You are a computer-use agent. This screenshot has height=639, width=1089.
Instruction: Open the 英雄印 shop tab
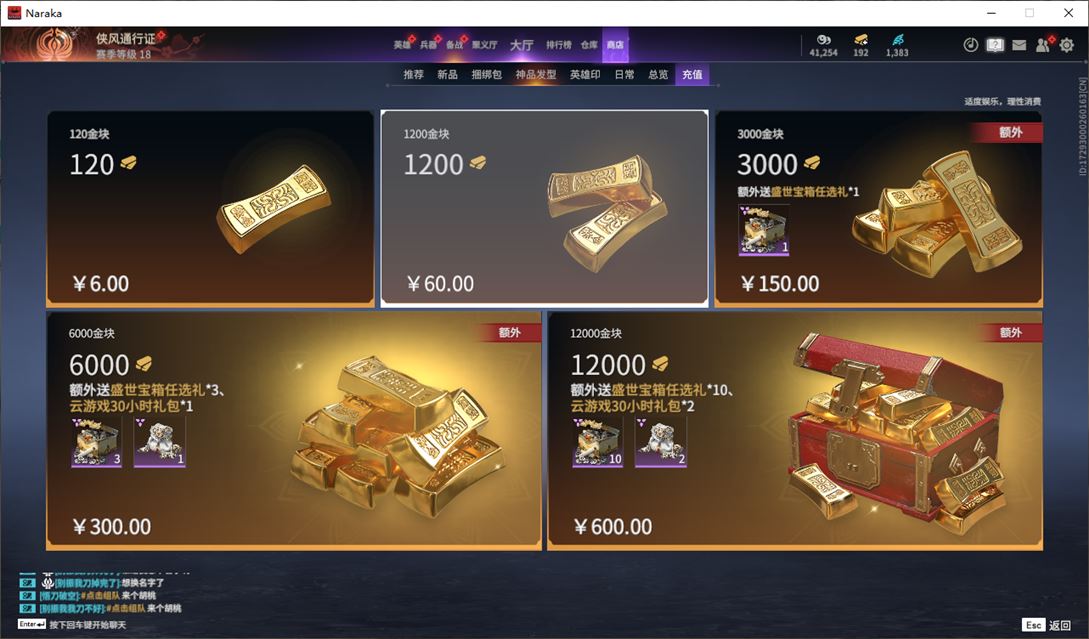tap(585, 74)
